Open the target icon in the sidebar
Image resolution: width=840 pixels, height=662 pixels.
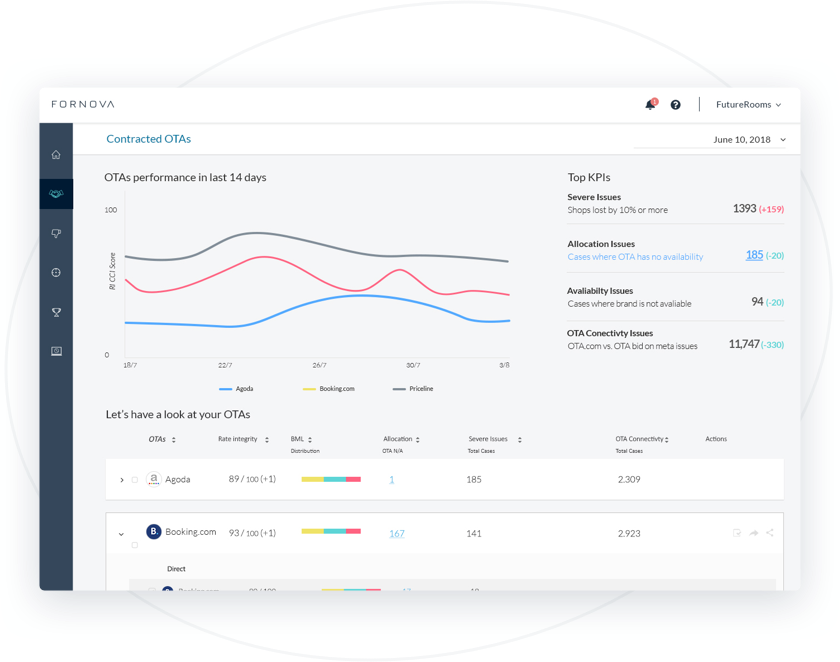56,272
